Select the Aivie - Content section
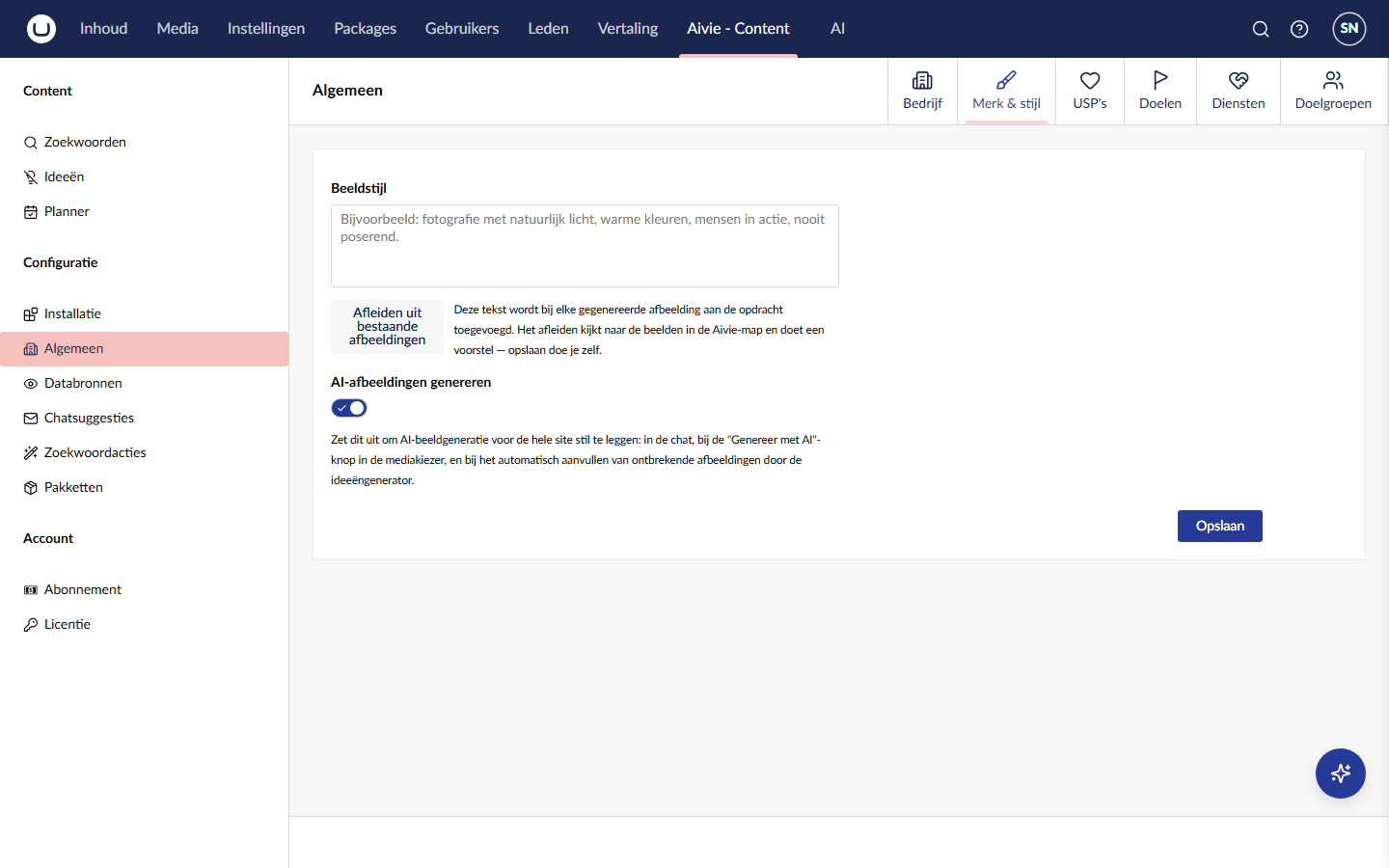 tap(738, 29)
